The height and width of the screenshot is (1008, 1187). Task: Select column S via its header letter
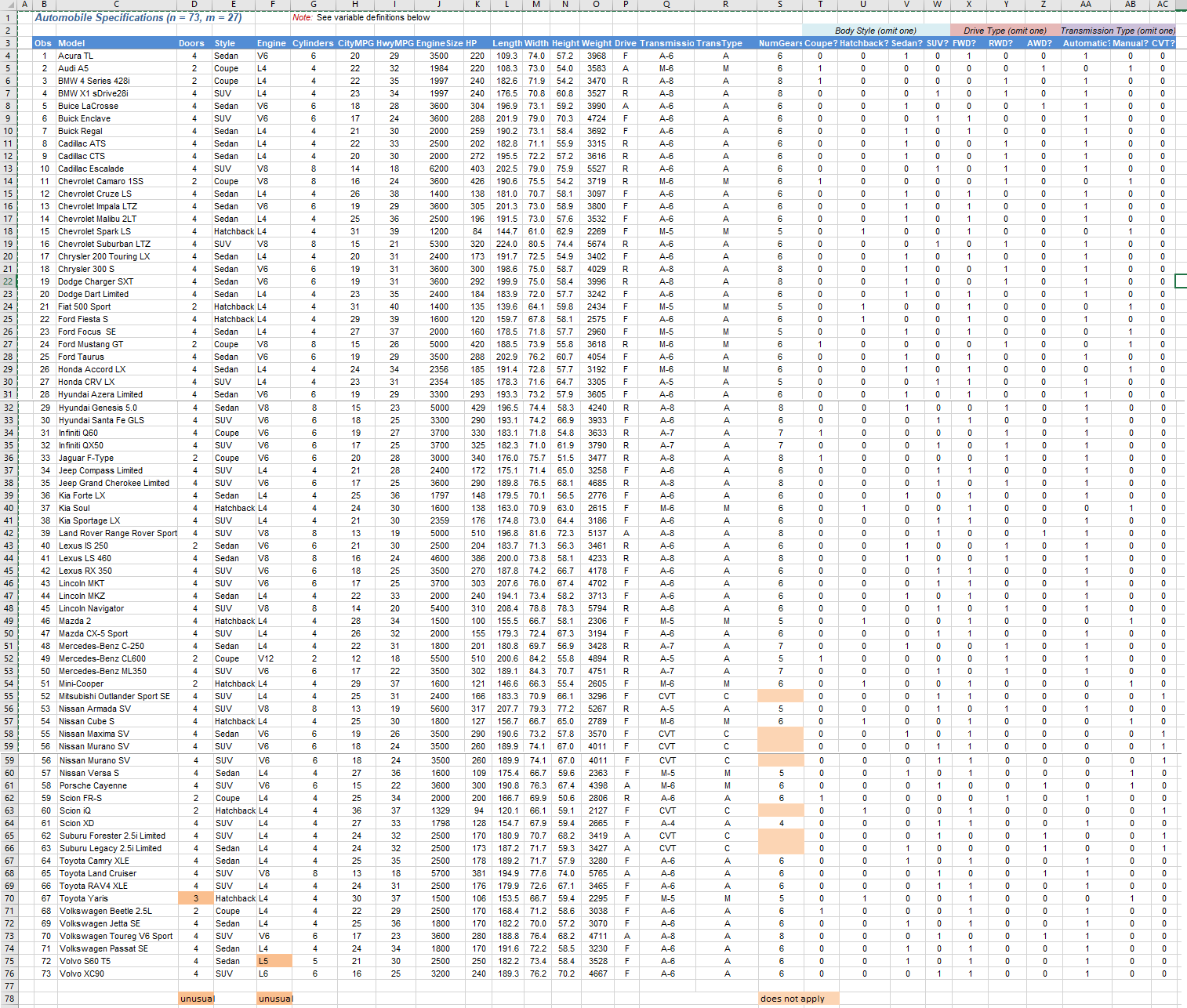(x=780, y=5)
